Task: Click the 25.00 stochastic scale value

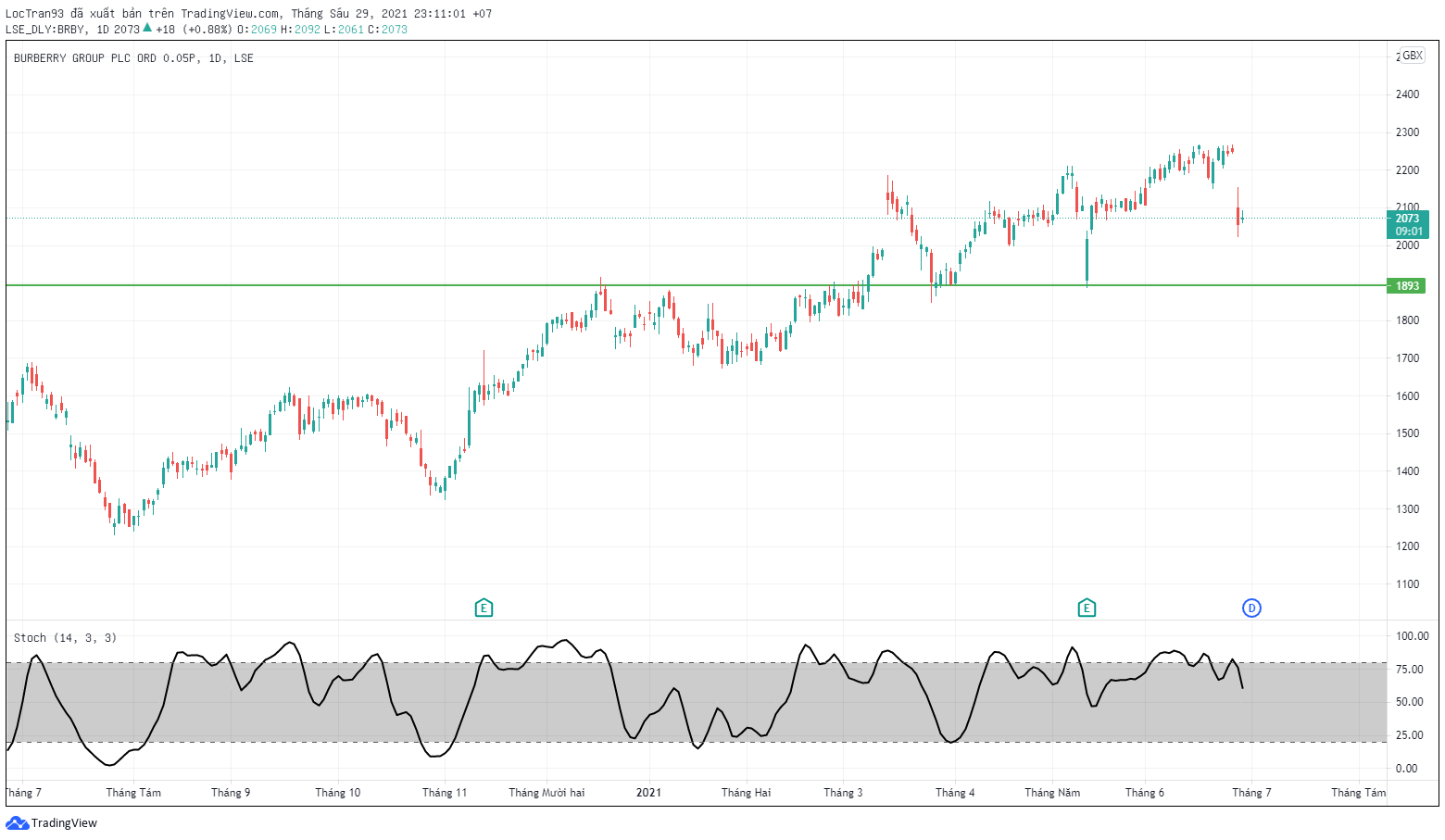Action: pyautogui.click(x=1410, y=735)
